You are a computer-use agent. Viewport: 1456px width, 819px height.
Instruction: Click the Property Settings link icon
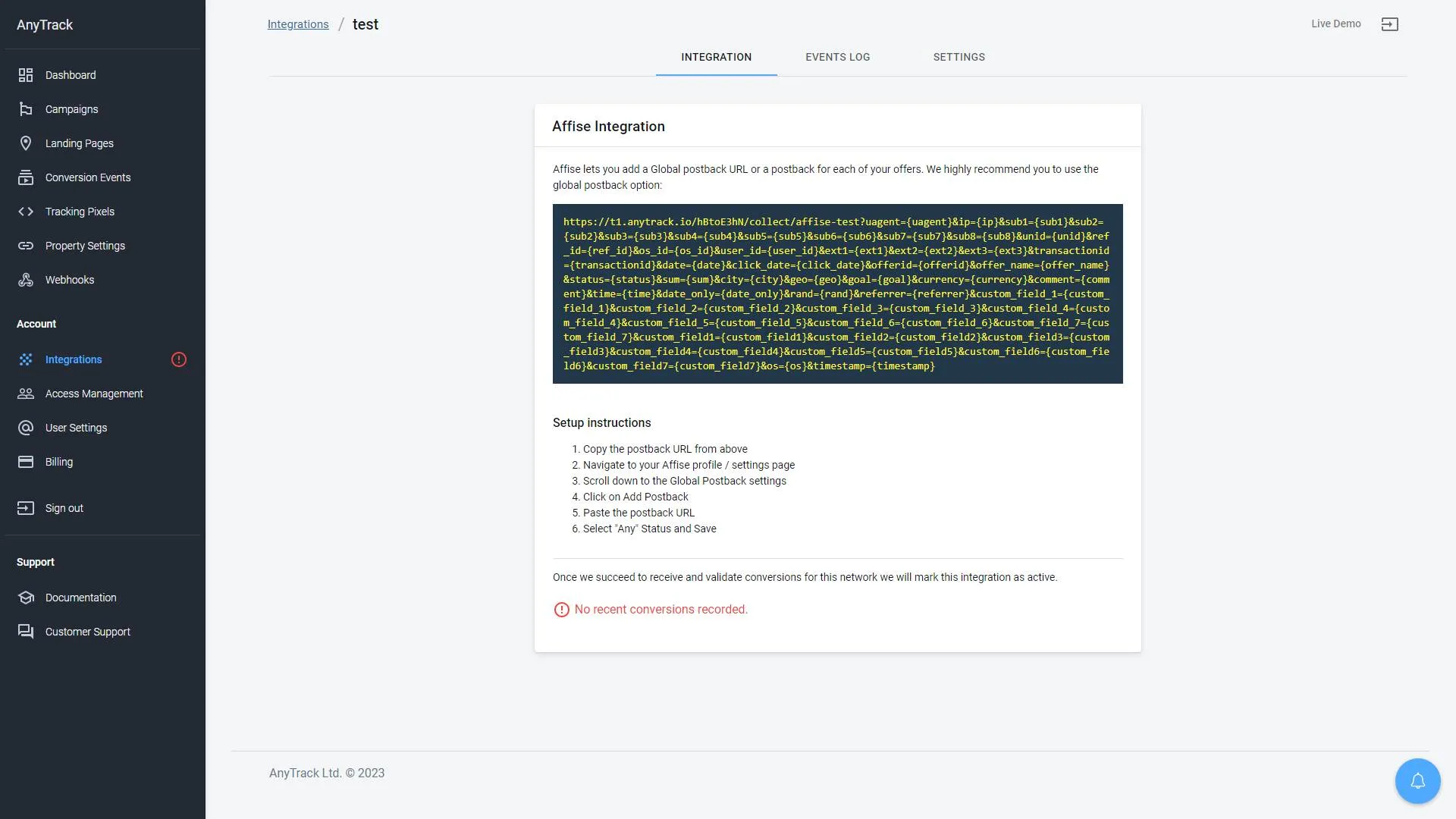tap(26, 246)
